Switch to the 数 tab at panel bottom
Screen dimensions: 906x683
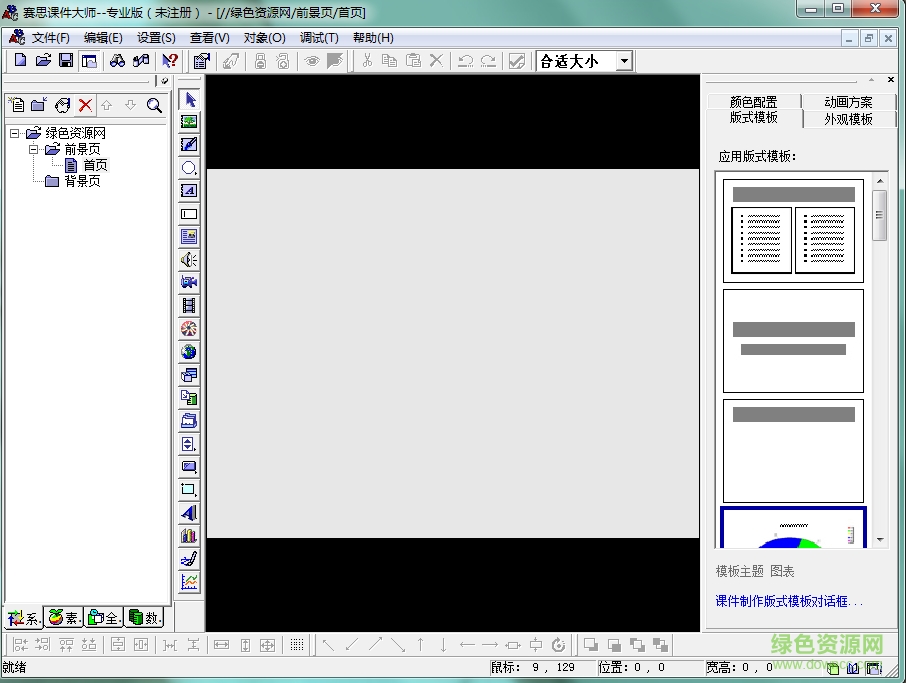pyautogui.click(x=144, y=618)
